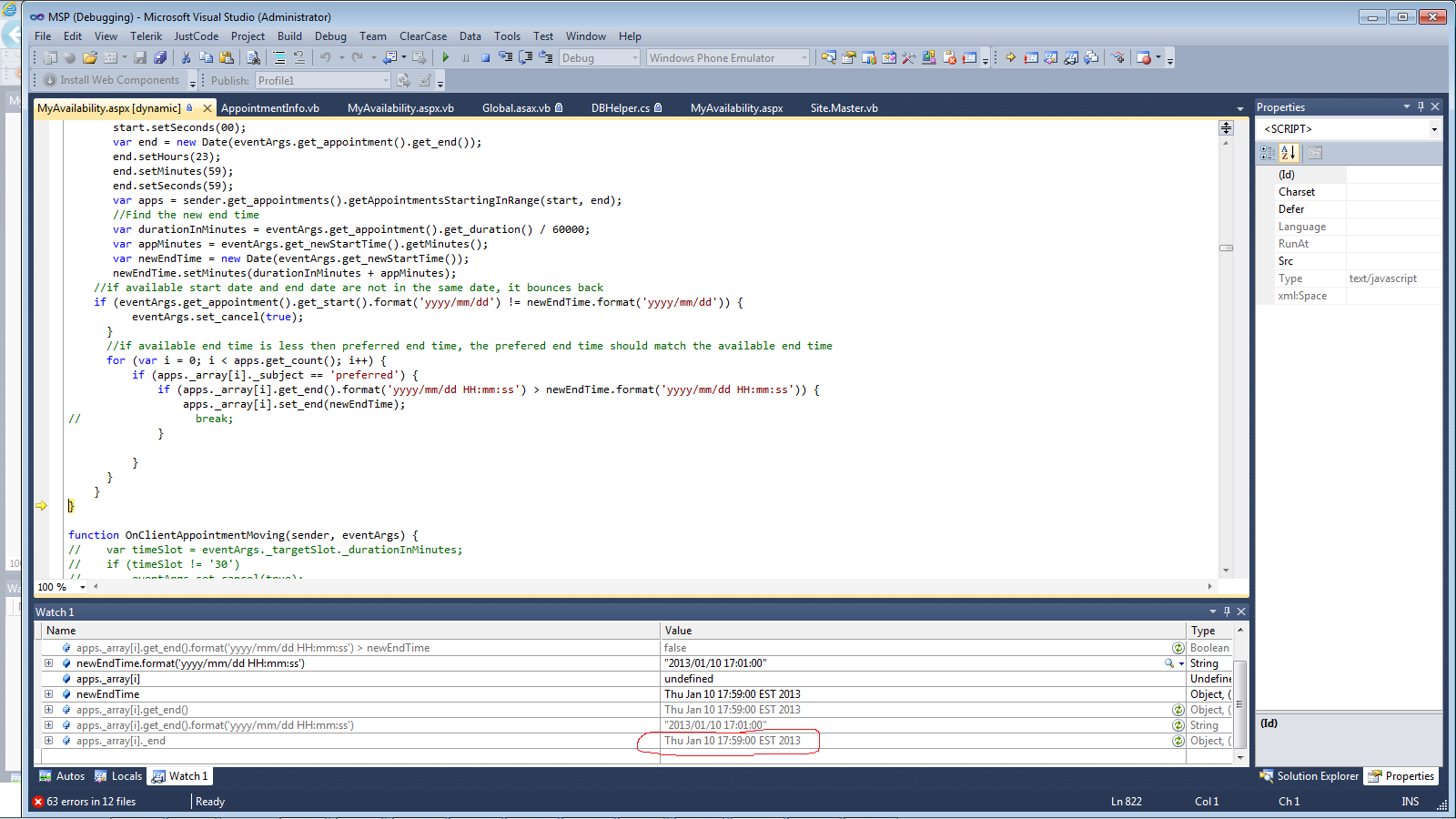Open the Watch 1 window options dropdown
This screenshot has height=819, width=1456.
click(x=1212, y=612)
